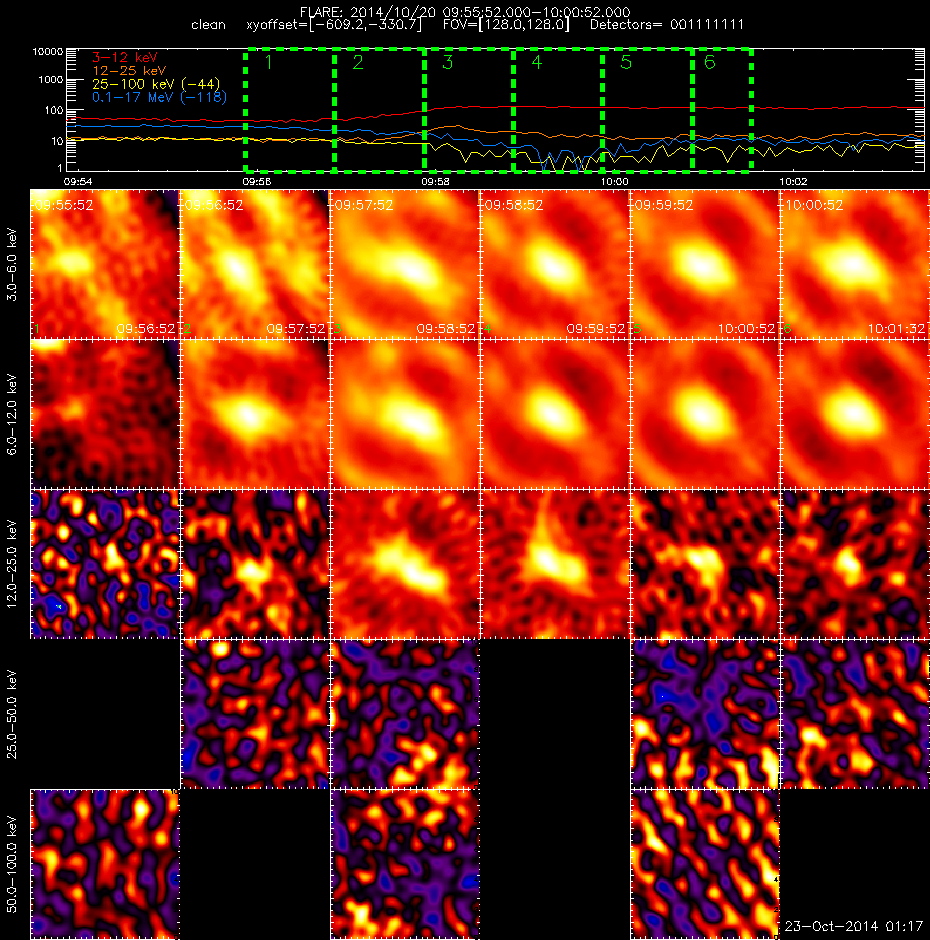
Task: Choose the 50.0-100.0 keV image in interval 1 column
Action: (x=105, y=864)
